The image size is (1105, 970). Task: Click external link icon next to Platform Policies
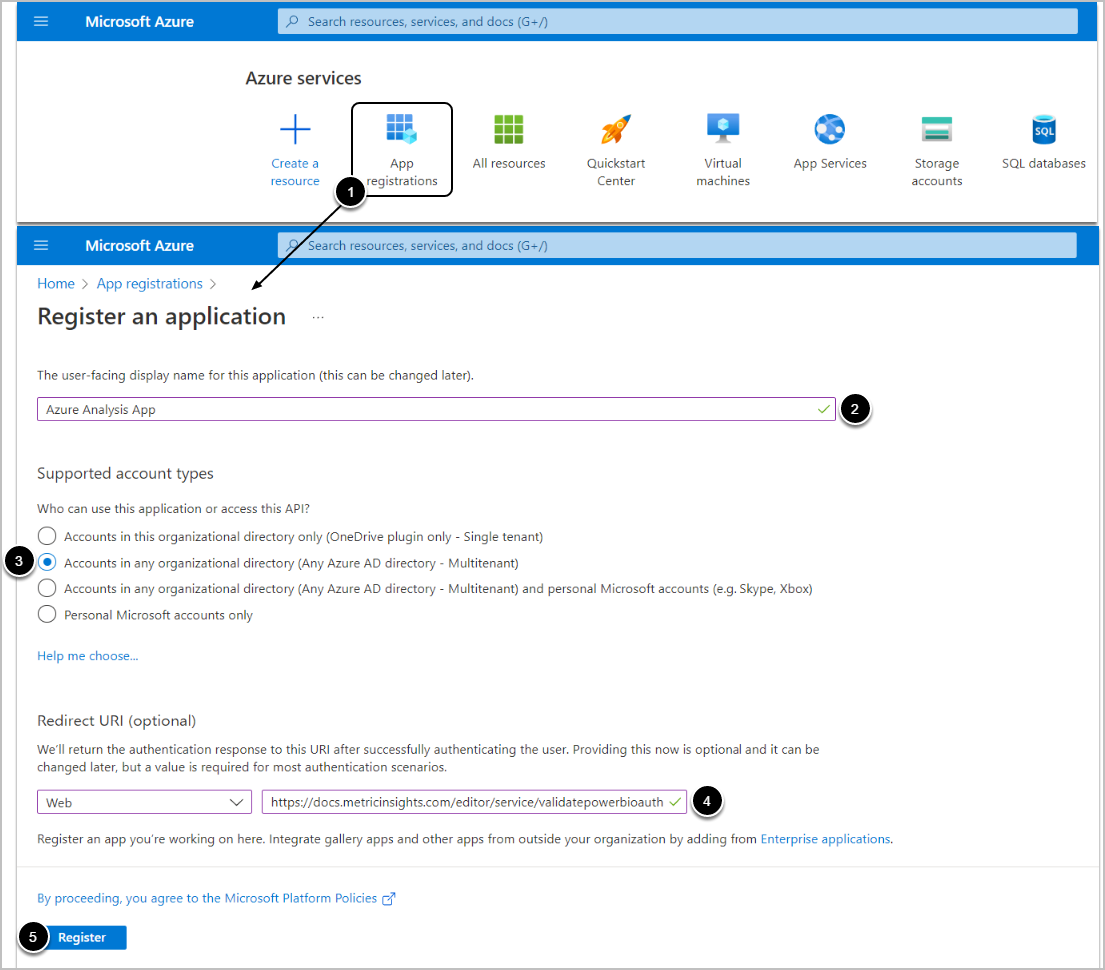click(x=388, y=898)
